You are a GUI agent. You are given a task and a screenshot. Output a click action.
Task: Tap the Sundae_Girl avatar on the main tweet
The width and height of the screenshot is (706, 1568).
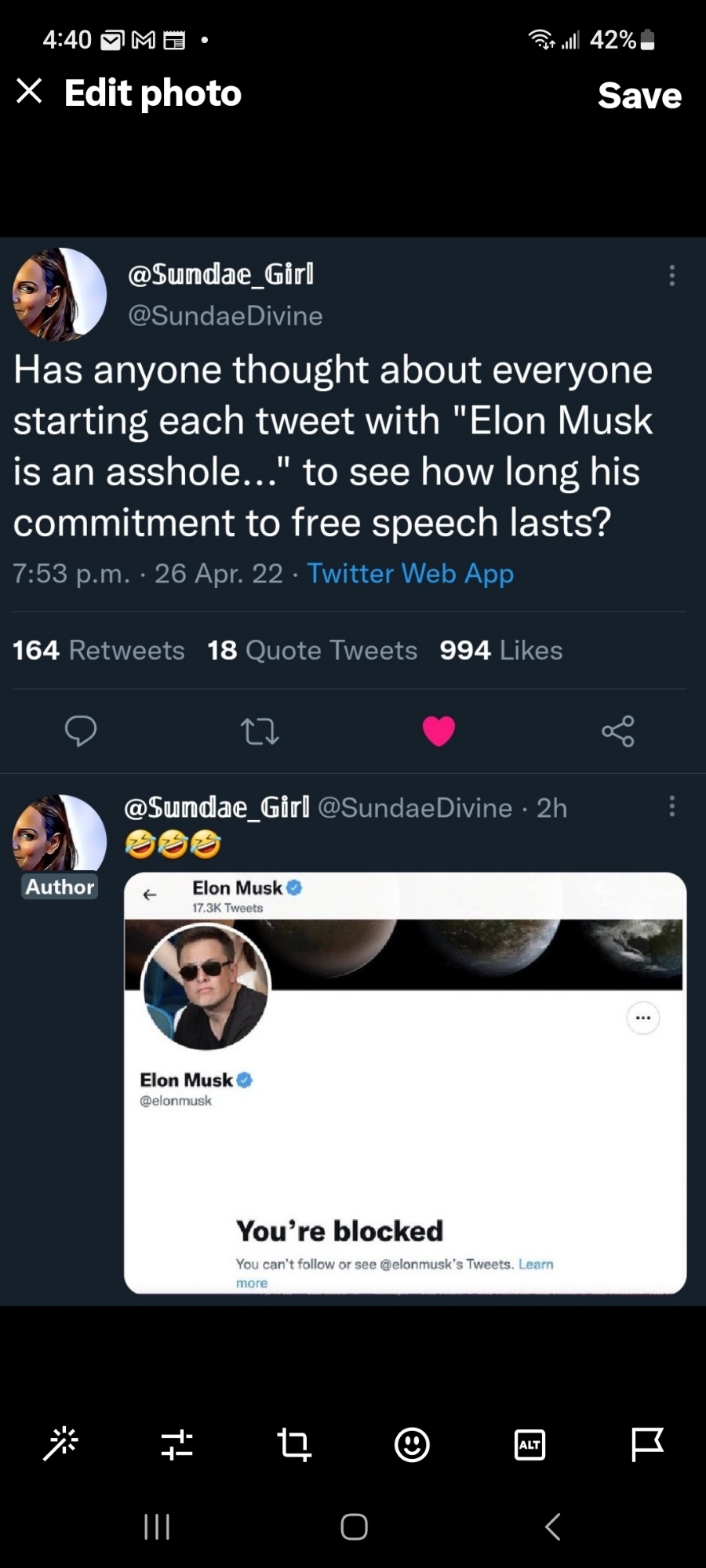[x=60, y=295]
